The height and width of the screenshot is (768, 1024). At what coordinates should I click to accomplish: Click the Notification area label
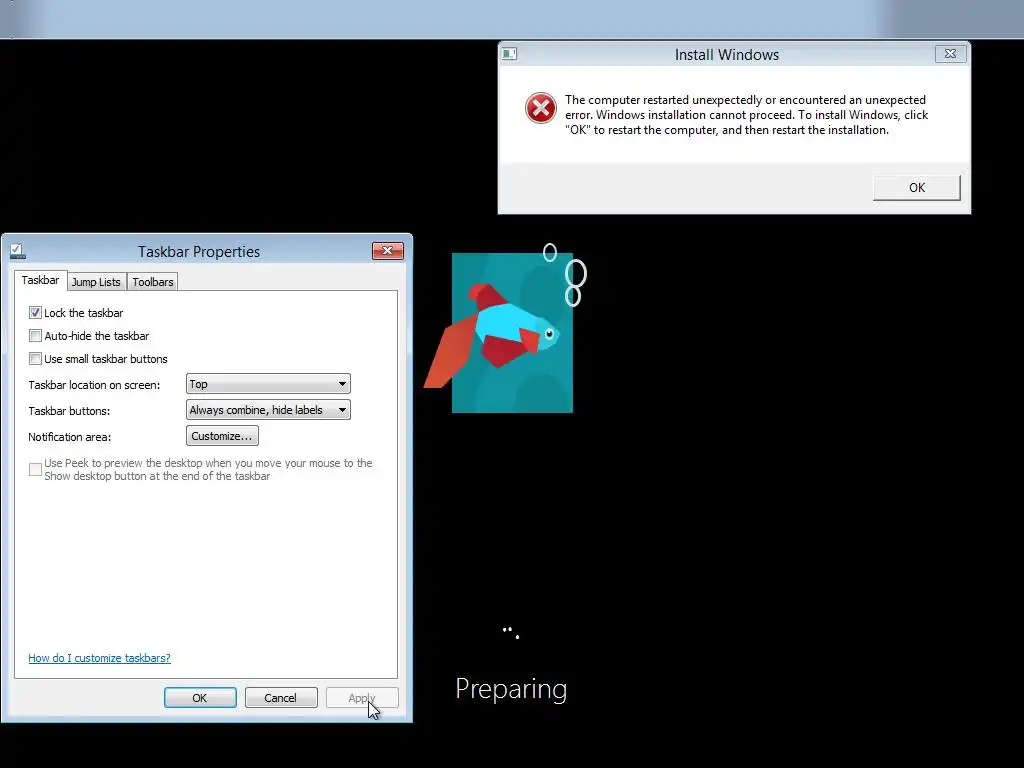(69, 437)
